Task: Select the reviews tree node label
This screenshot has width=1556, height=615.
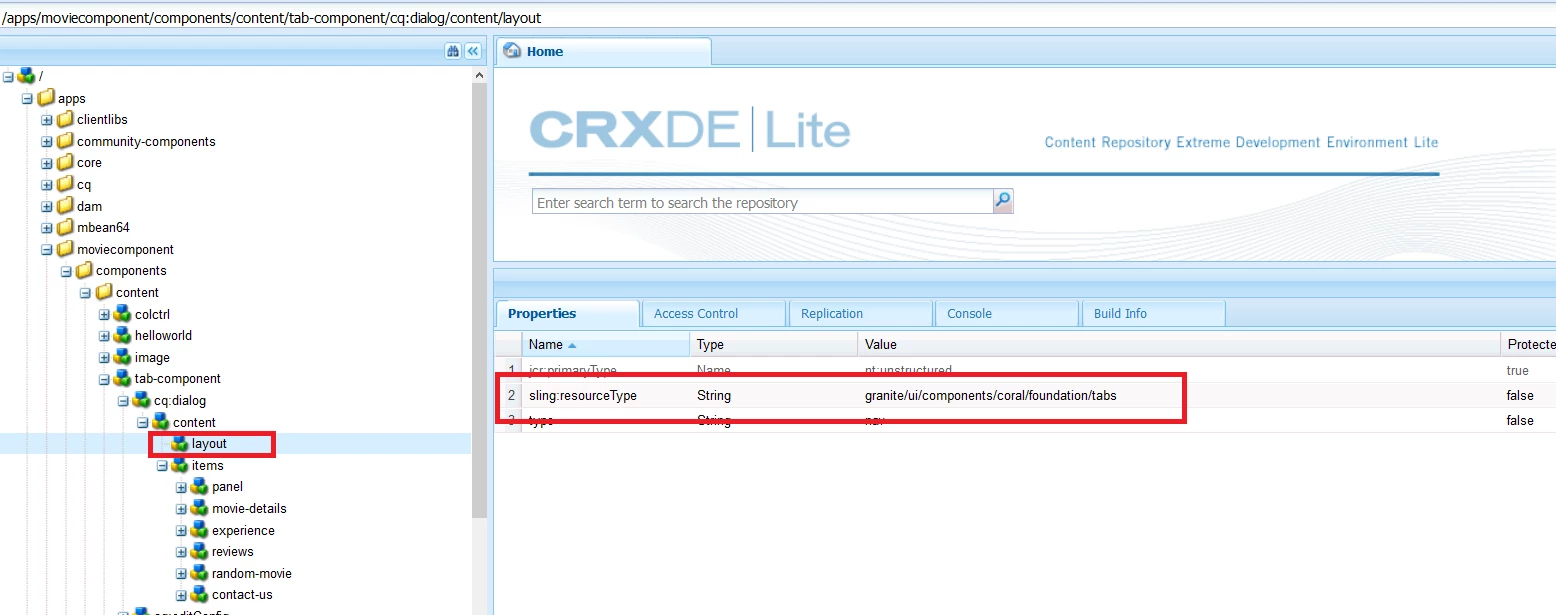Action: 232,551
